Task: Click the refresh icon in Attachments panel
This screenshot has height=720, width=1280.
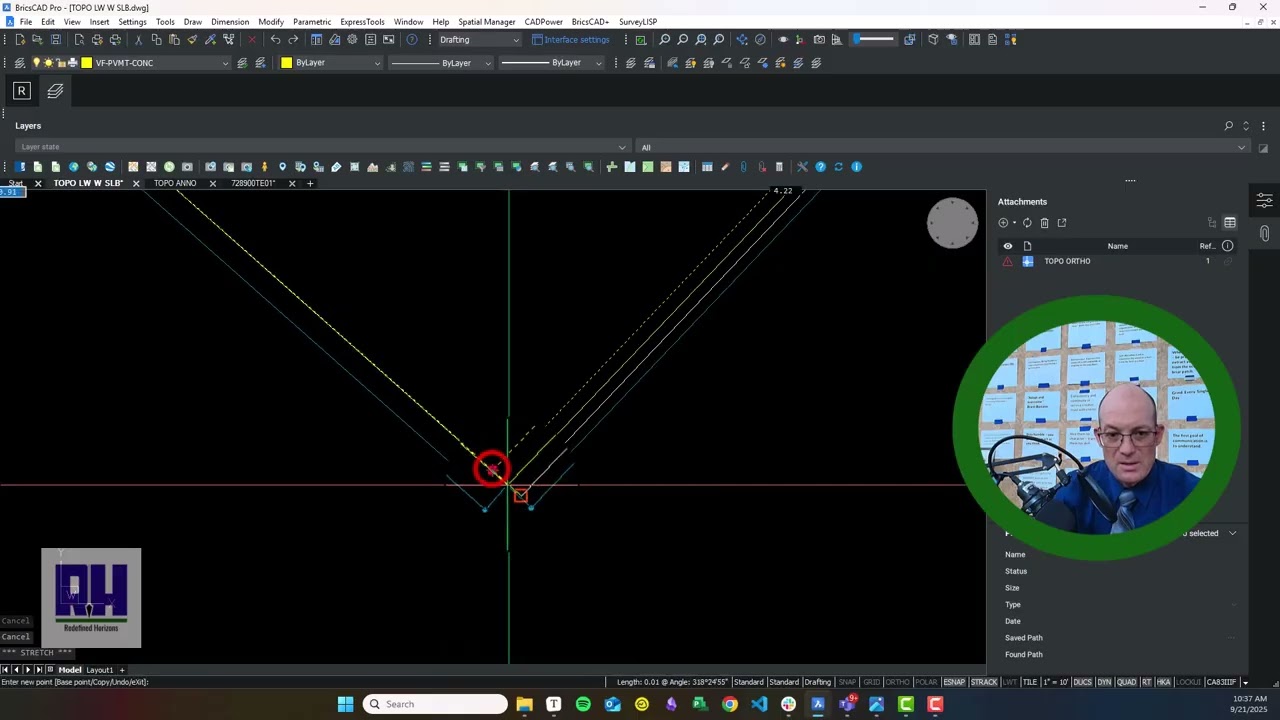Action: [1026, 223]
